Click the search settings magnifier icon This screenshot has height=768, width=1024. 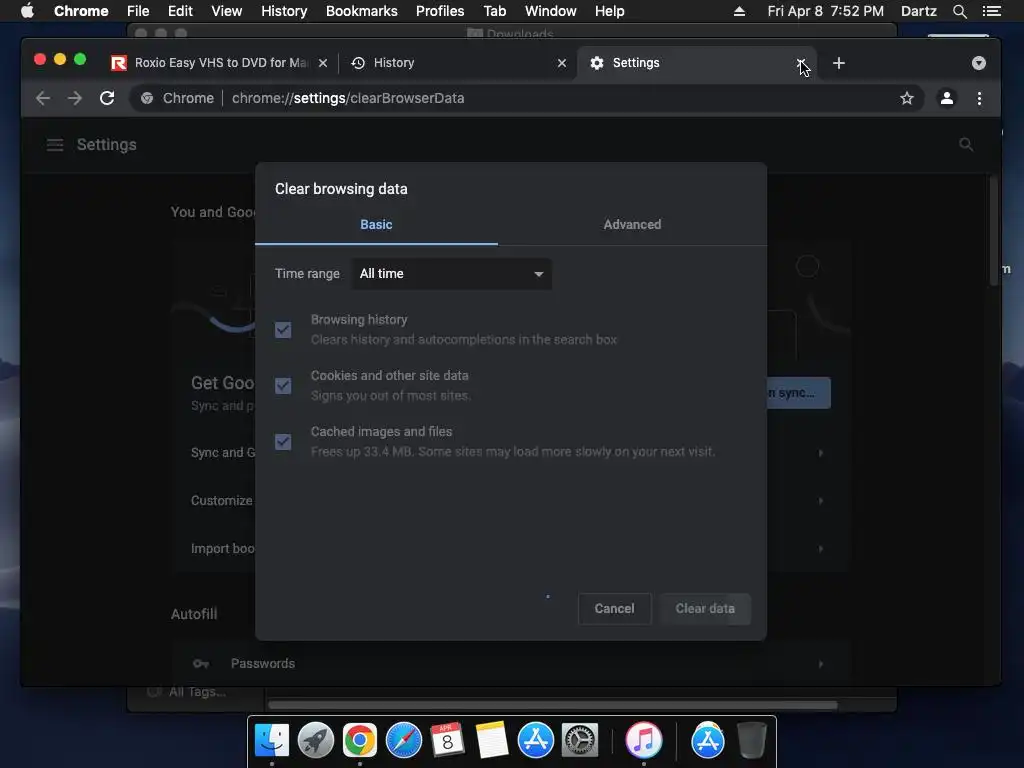tap(966, 144)
